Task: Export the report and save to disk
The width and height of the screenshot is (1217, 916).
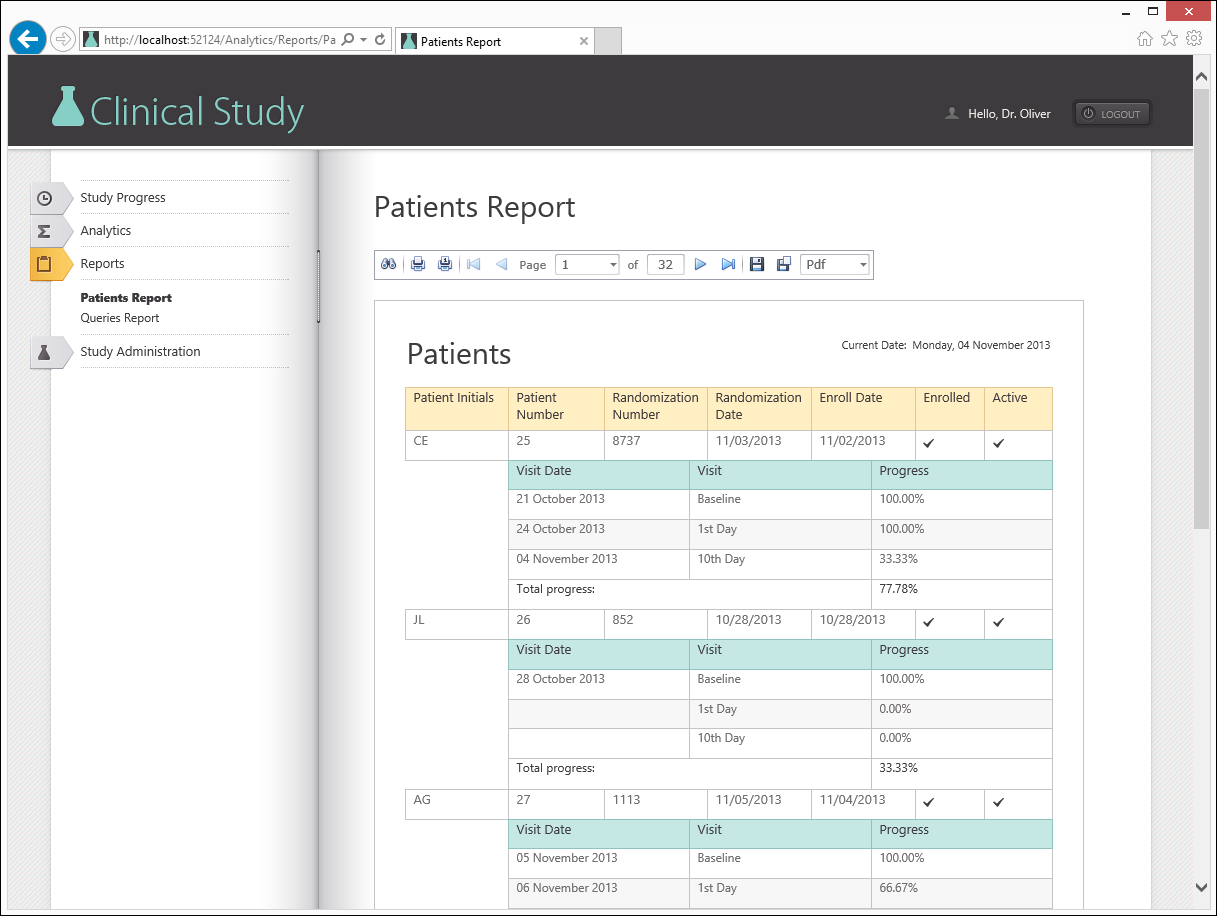Action: click(757, 264)
